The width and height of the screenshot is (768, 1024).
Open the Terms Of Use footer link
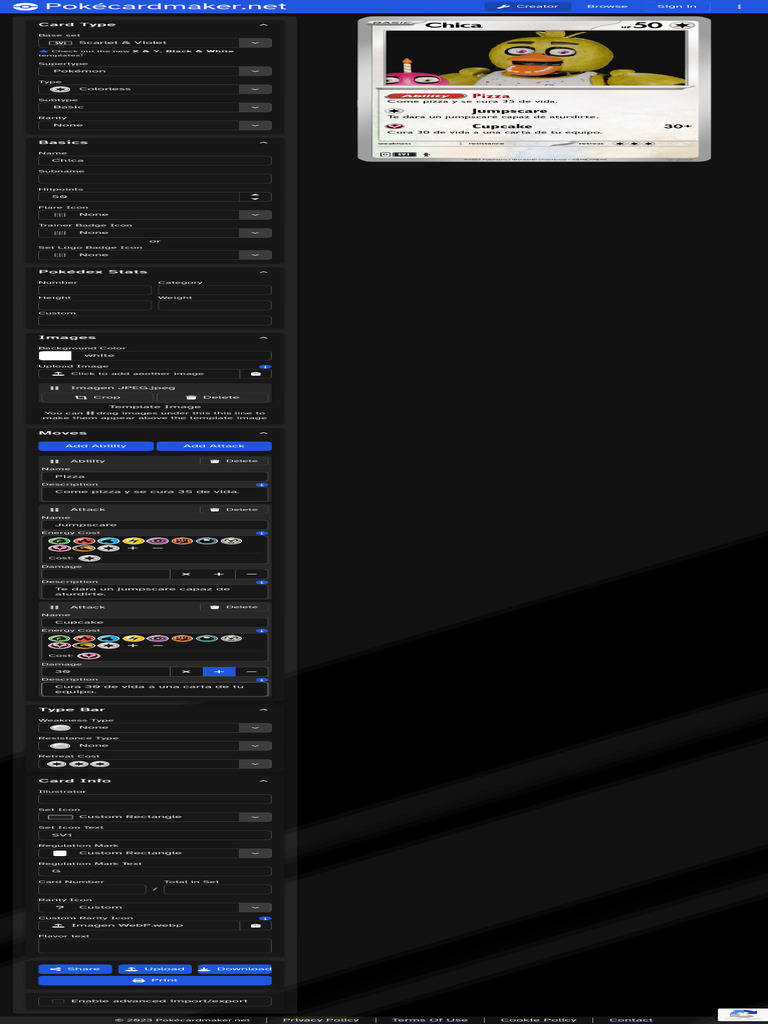point(430,1019)
